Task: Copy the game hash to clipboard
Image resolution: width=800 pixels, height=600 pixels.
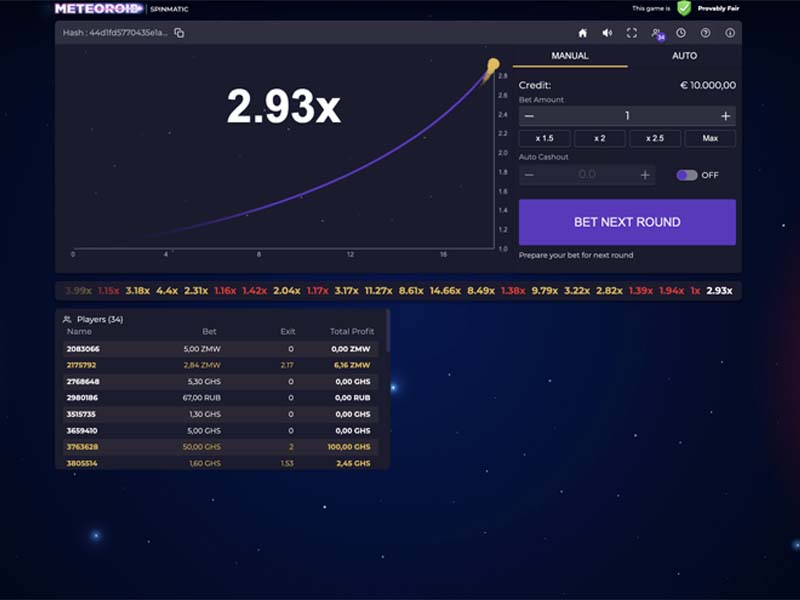Action: [179, 33]
